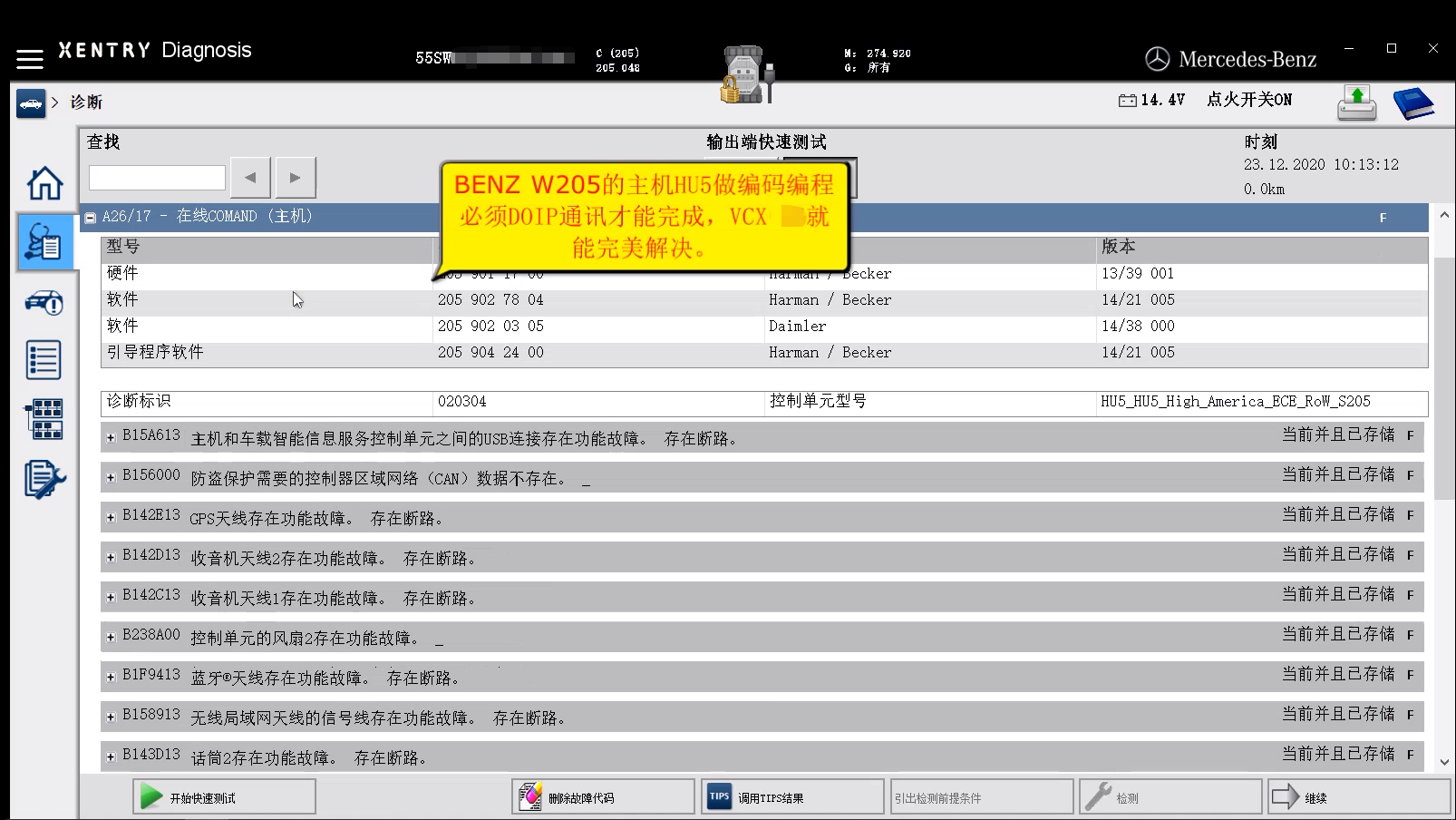
Task: Click the 型号 column header
Action: [x=123, y=247]
